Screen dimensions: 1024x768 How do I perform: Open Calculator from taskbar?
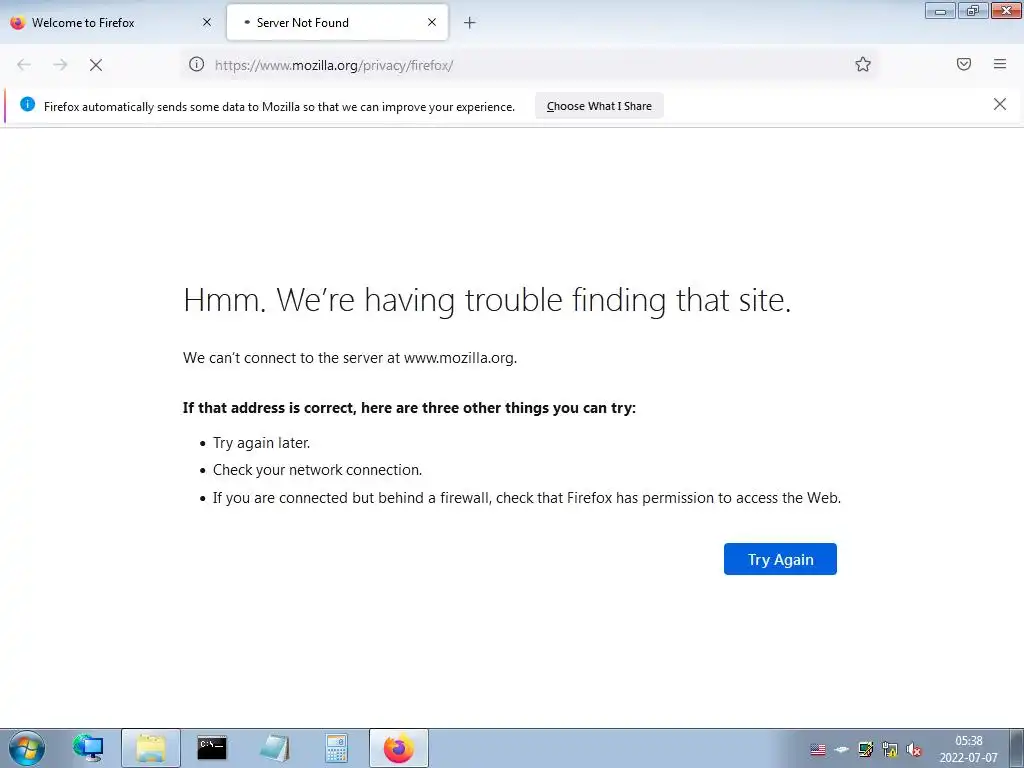pos(336,748)
